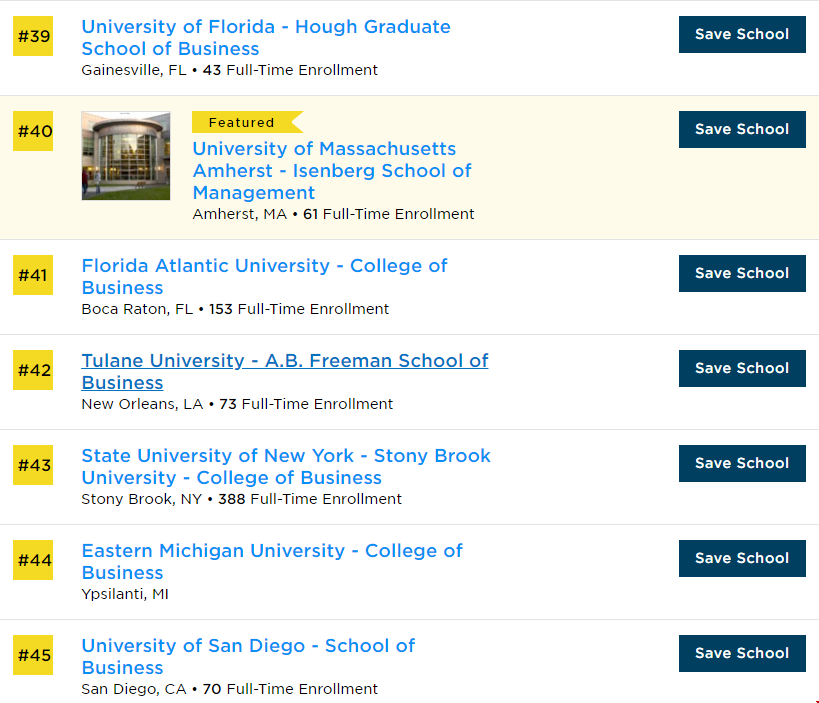Open Stony Brook University College of Business
Viewport: 819px width, 703px height.
(x=286, y=467)
